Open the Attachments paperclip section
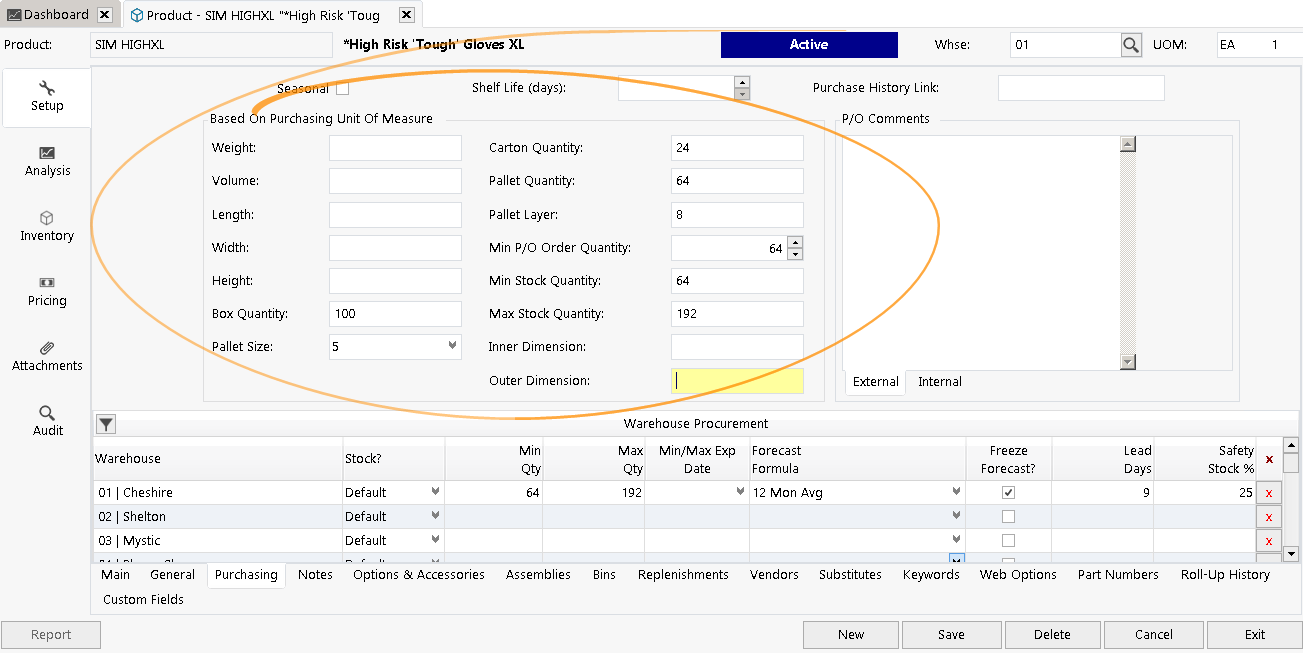This screenshot has width=1303, height=653. [47, 356]
